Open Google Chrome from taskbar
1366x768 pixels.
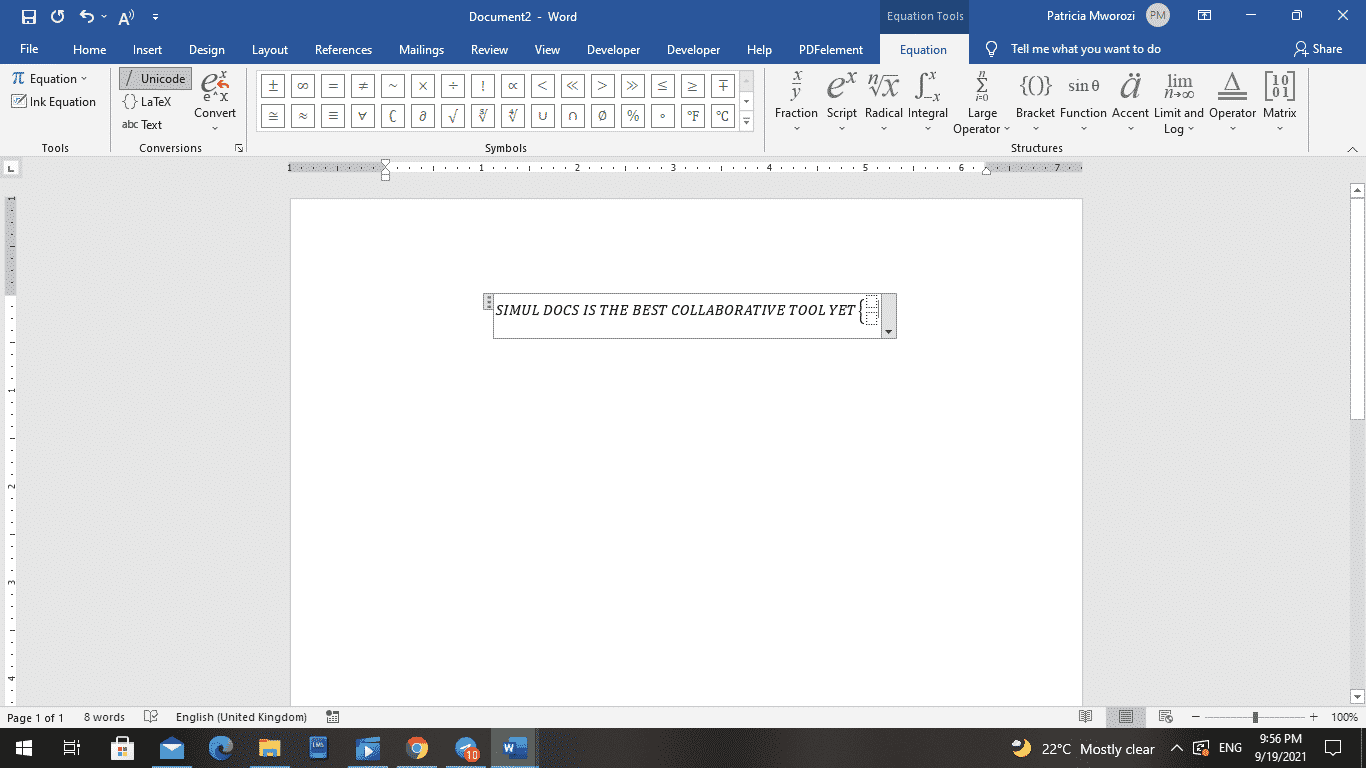[418, 748]
